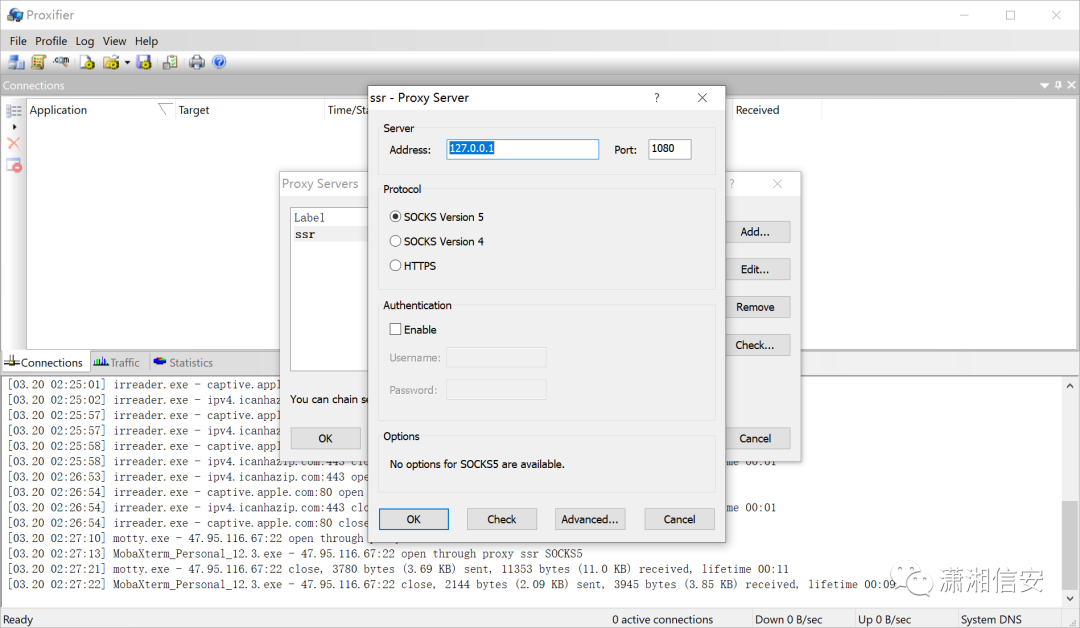Switch to the Statistics tab

[183, 362]
